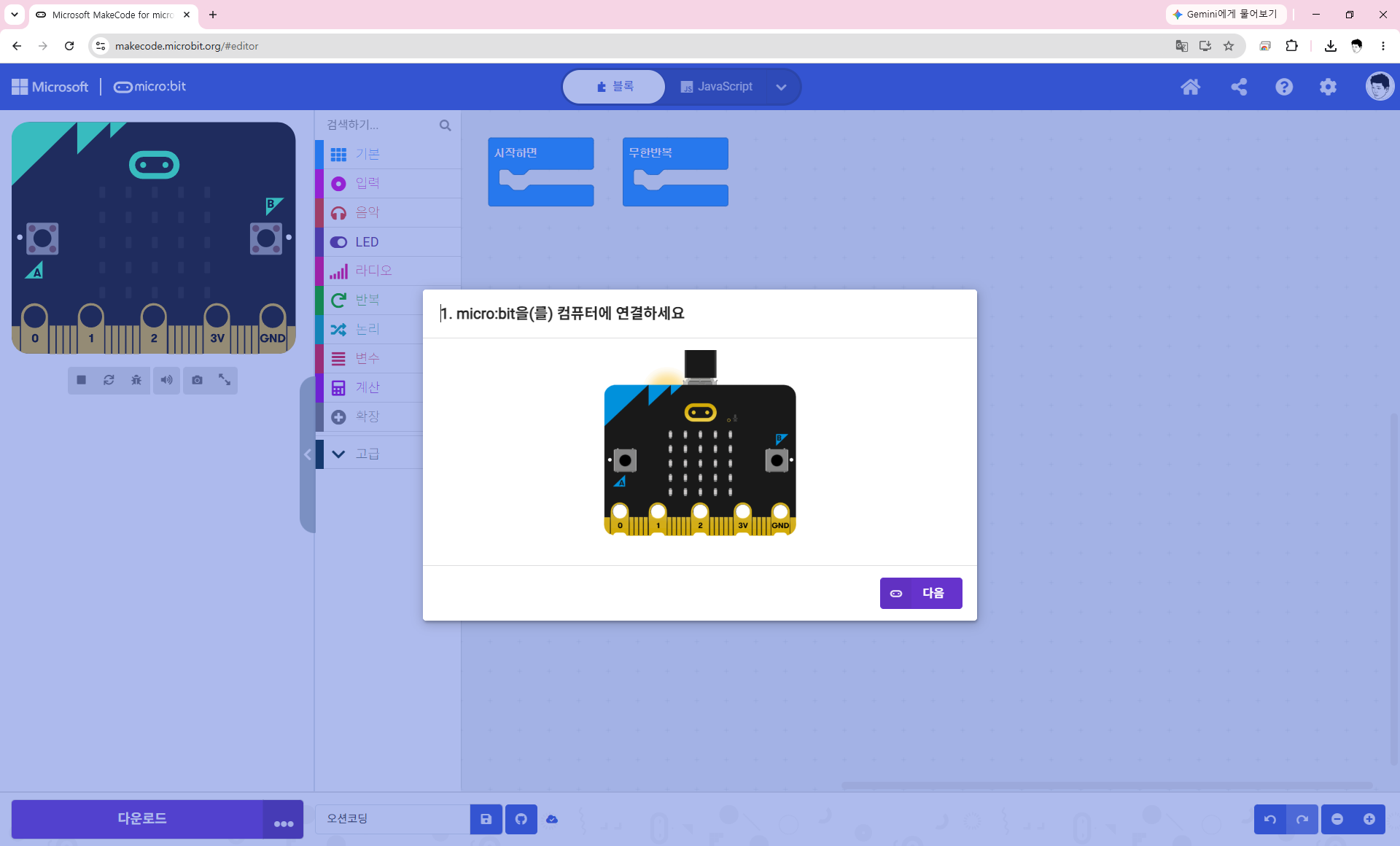Open the MakeCode home screen icon

tap(1191, 87)
